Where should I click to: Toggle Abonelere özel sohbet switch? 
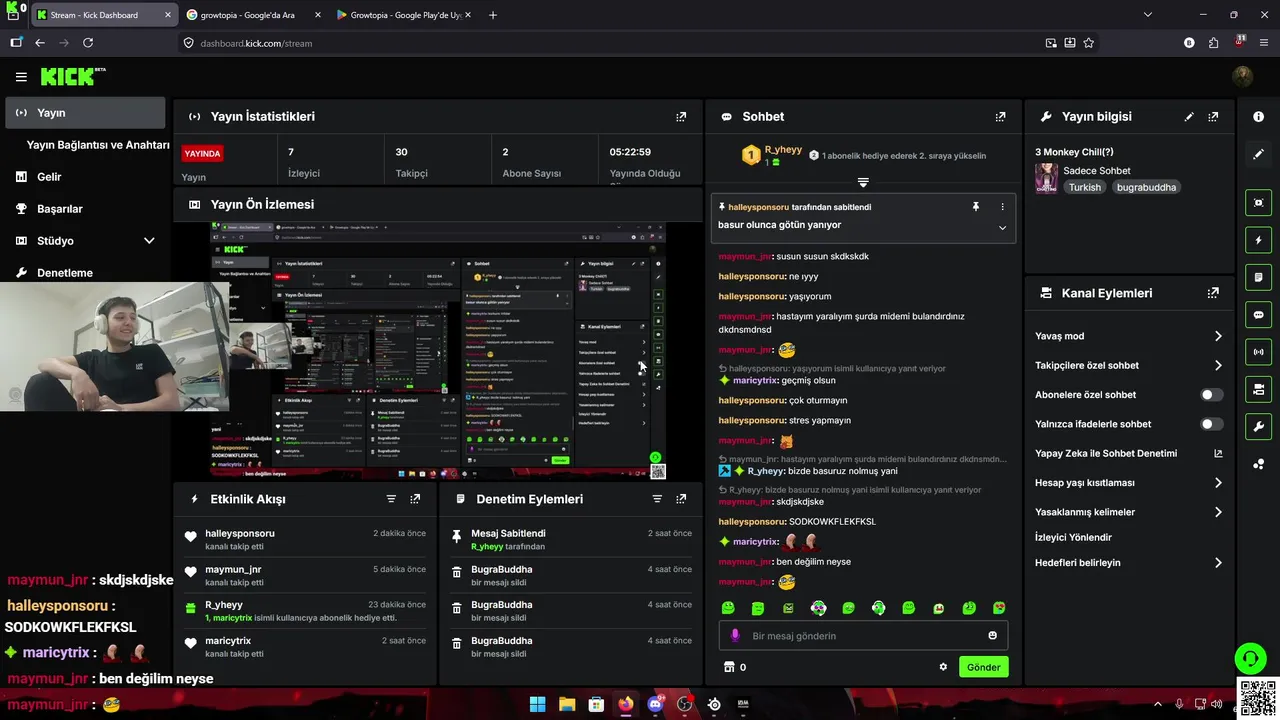(1211, 395)
